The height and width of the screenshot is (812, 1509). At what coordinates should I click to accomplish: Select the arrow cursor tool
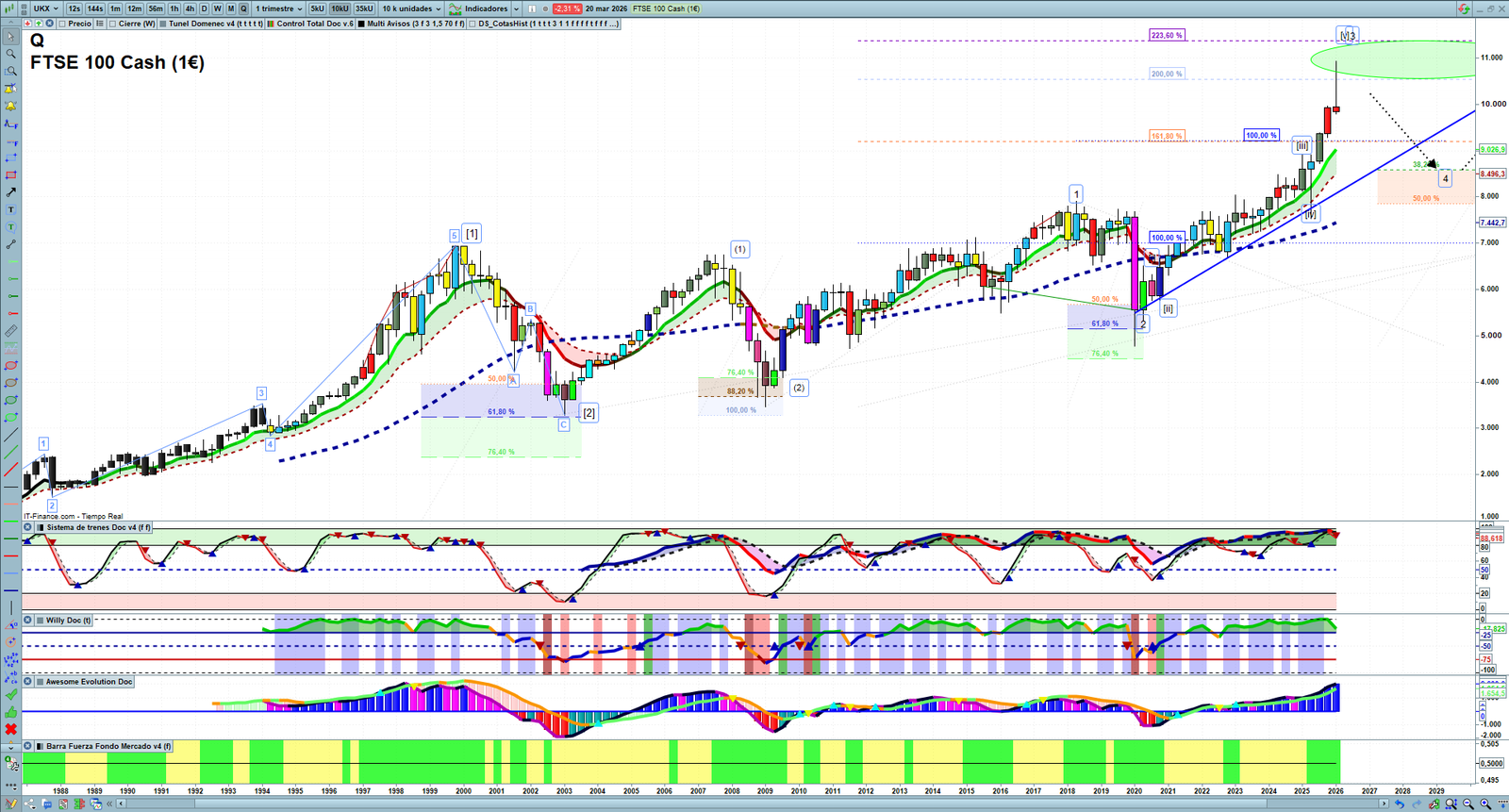click(x=10, y=37)
